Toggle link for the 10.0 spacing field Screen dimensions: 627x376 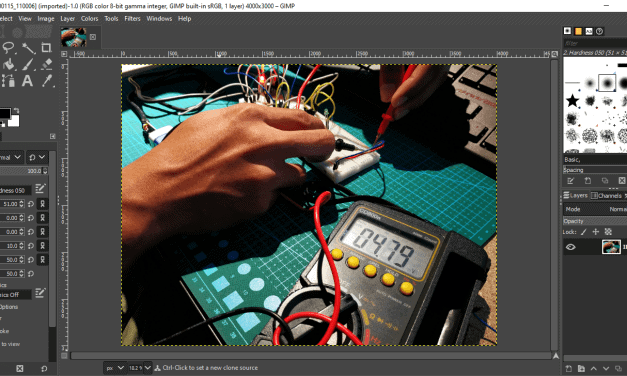pyautogui.click(x=42, y=246)
